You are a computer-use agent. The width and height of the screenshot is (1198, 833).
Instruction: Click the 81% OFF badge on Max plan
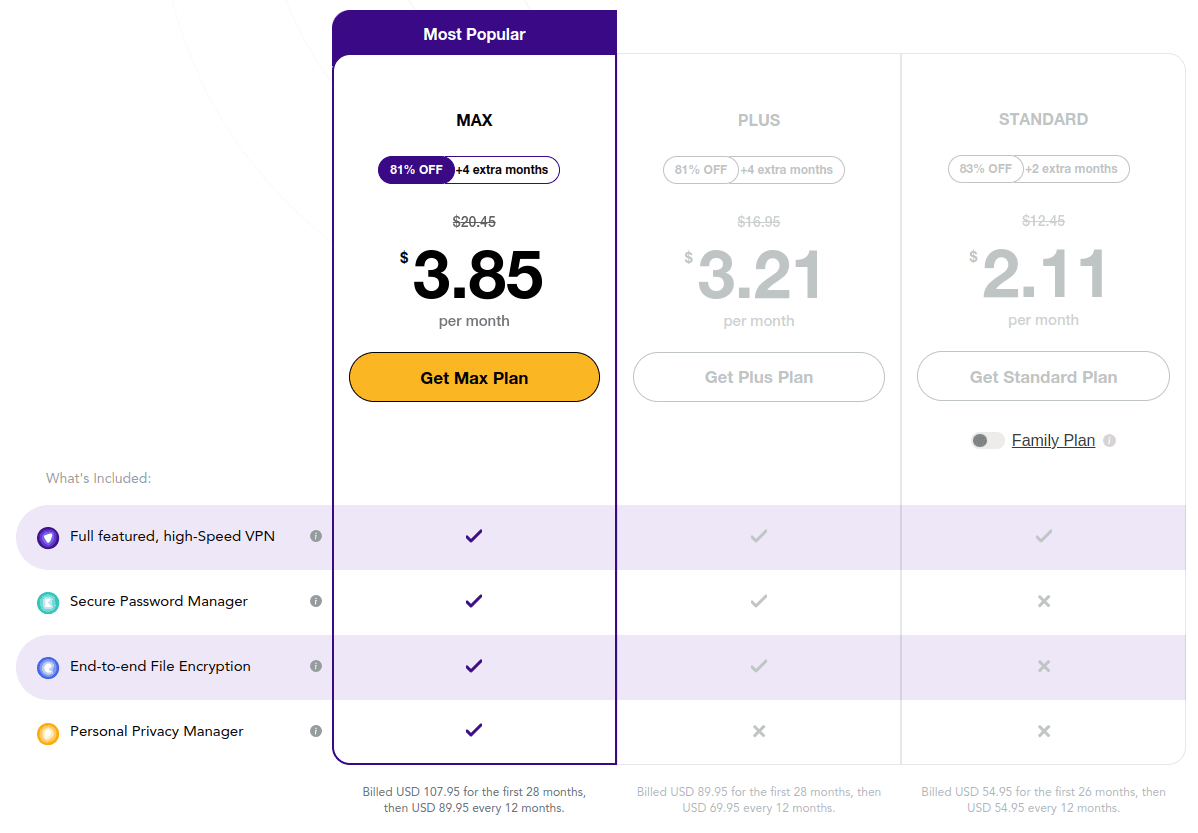(416, 170)
